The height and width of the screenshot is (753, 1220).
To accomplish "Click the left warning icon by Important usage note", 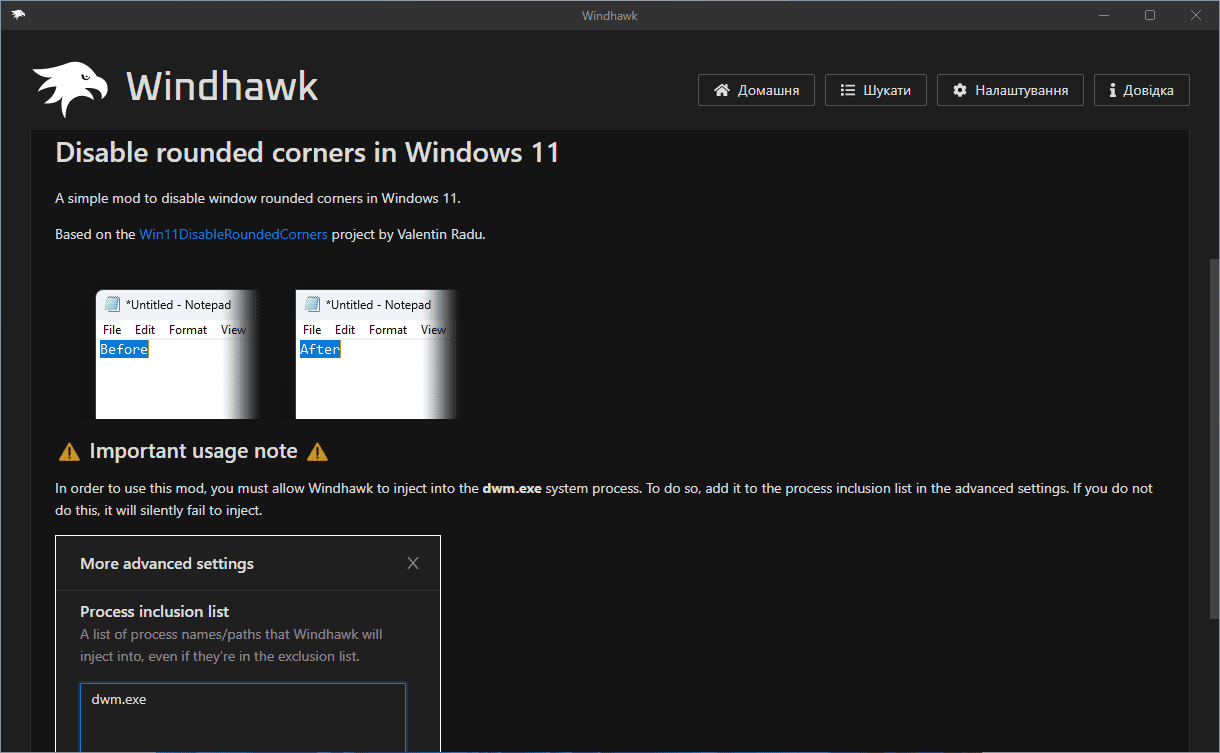I will click(x=69, y=452).
